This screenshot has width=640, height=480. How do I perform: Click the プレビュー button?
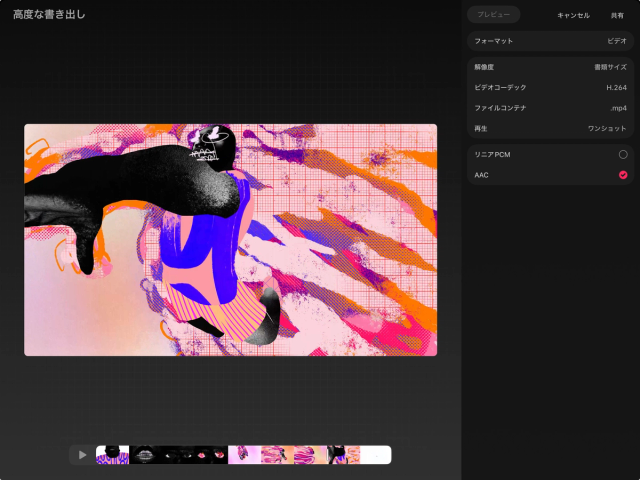493,15
